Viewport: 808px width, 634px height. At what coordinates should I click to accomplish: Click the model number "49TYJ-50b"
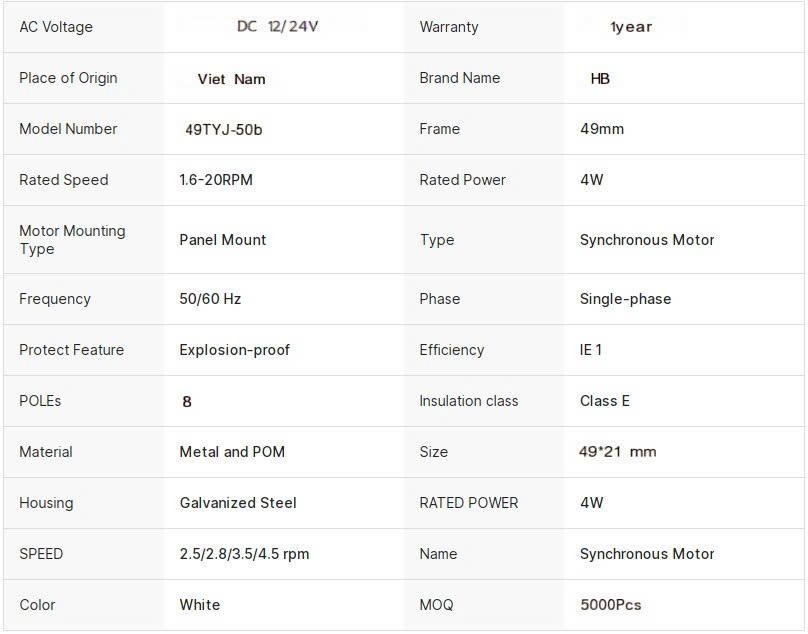tap(223, 129)
